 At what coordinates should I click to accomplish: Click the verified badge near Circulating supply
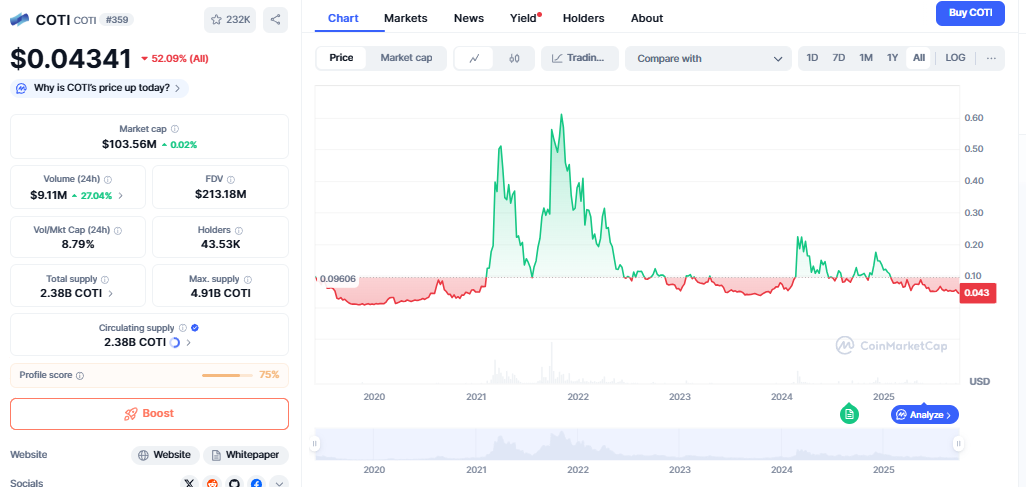click(194, 328)
